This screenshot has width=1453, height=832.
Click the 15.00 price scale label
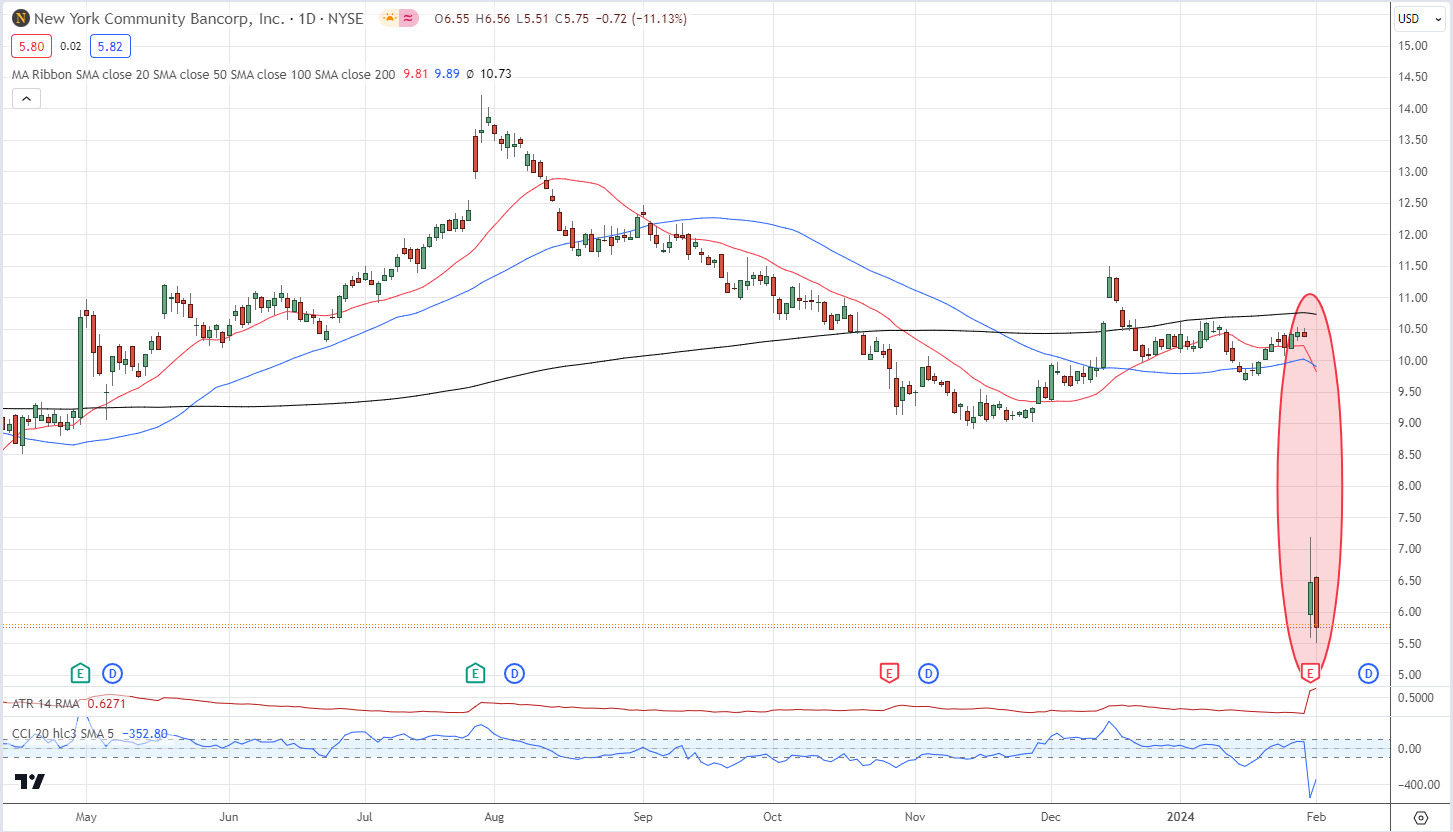point(1412,46)
